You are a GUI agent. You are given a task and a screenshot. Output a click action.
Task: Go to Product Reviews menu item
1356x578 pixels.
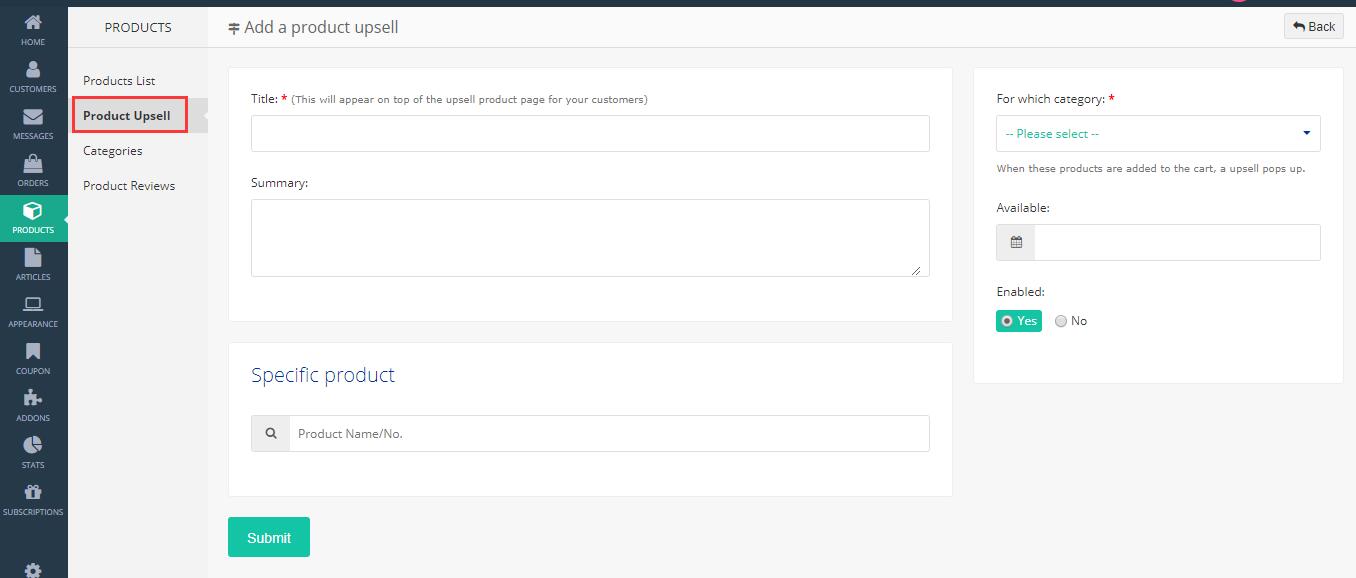129,186
